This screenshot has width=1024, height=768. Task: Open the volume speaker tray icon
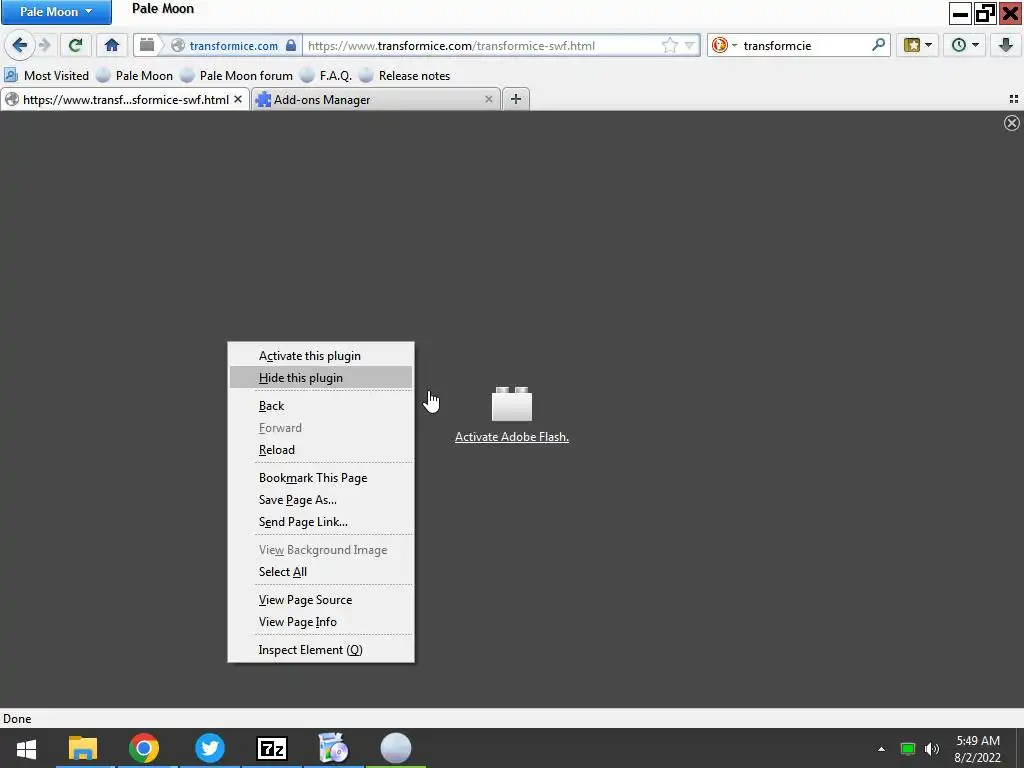click(x=932, y=749)
